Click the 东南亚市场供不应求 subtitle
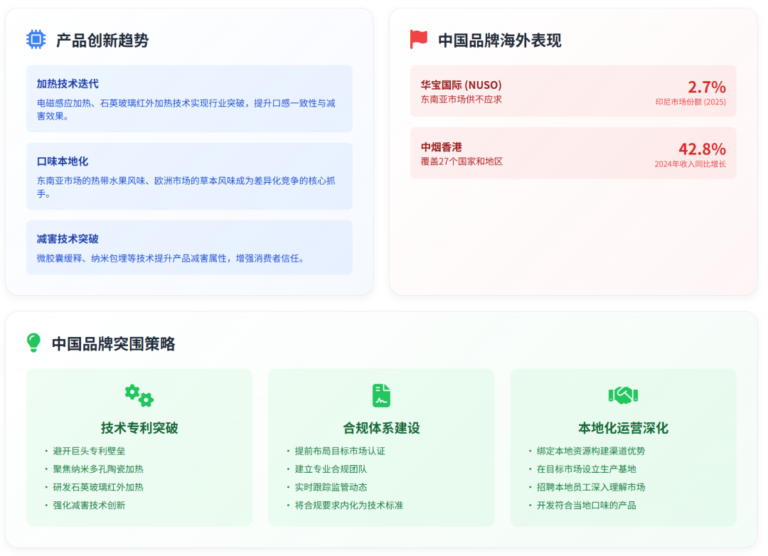The image size is (768, 556). 461,99
